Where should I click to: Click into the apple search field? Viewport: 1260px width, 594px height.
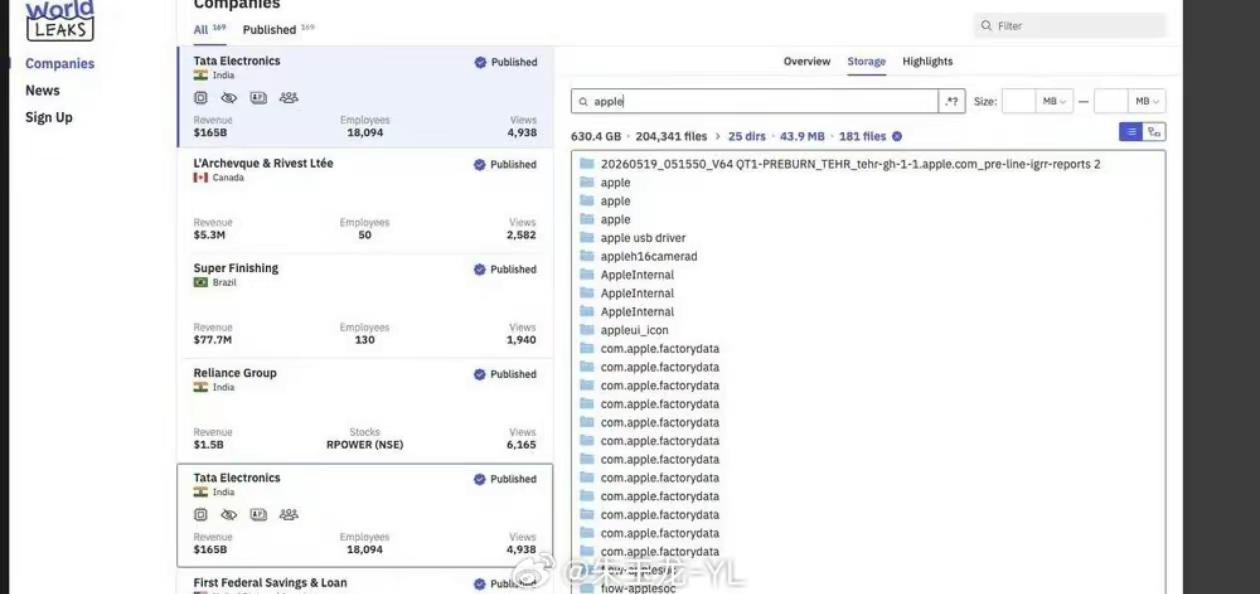pyautogui.click(x=755, y=101)
